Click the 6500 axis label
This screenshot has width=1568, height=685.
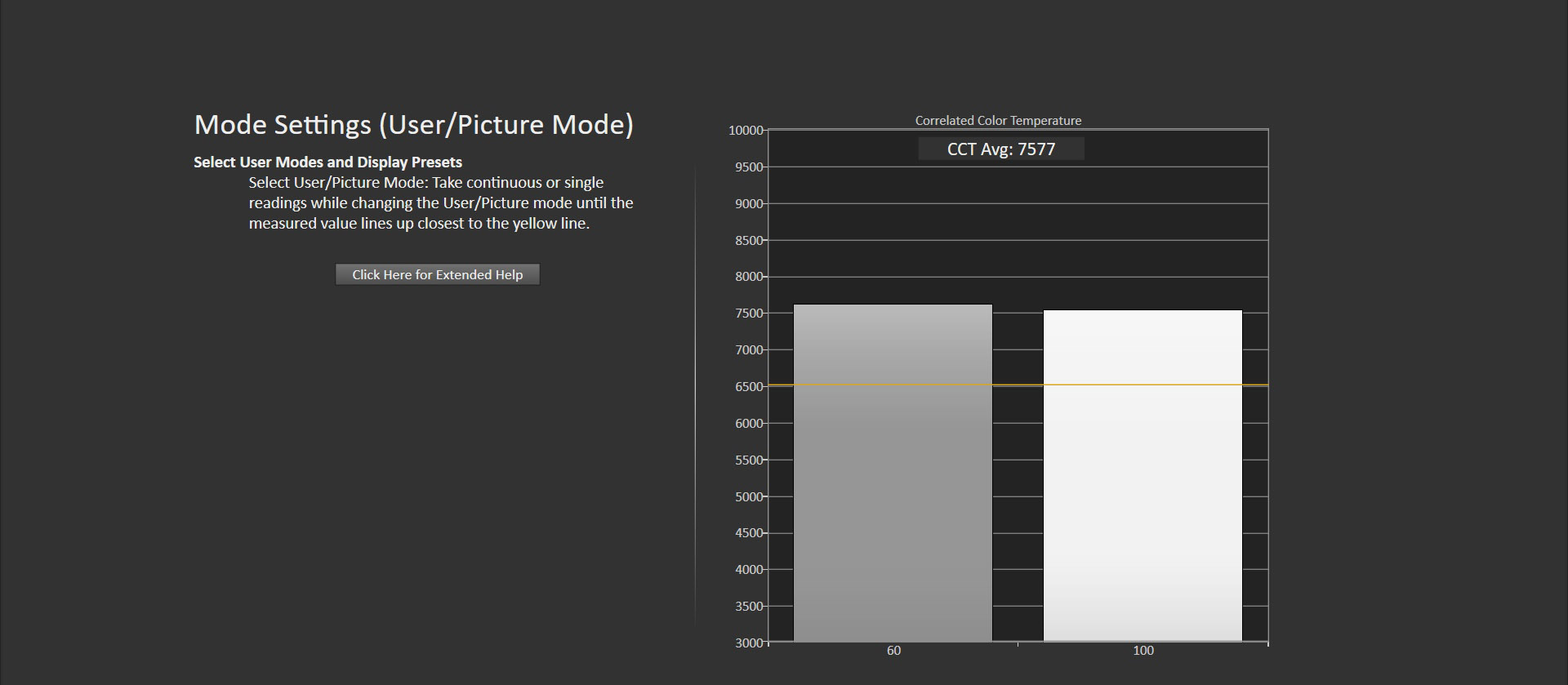[x=749, y=387]
